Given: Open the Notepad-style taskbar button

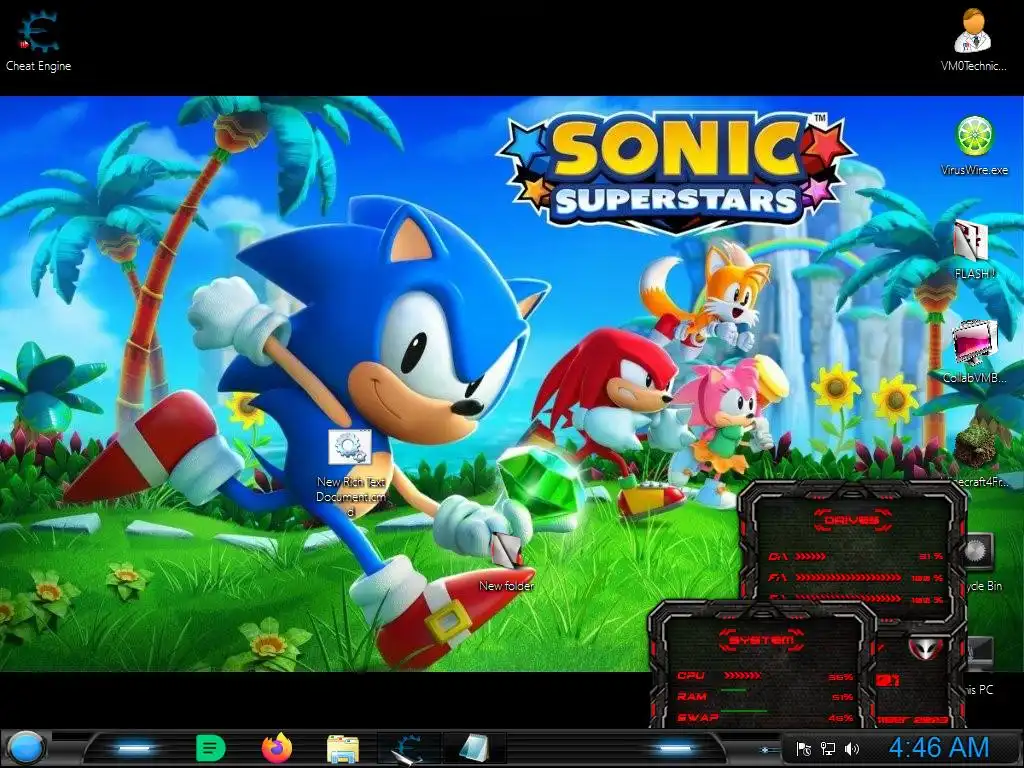Looking at the screenshot, I should click(474, 748).
